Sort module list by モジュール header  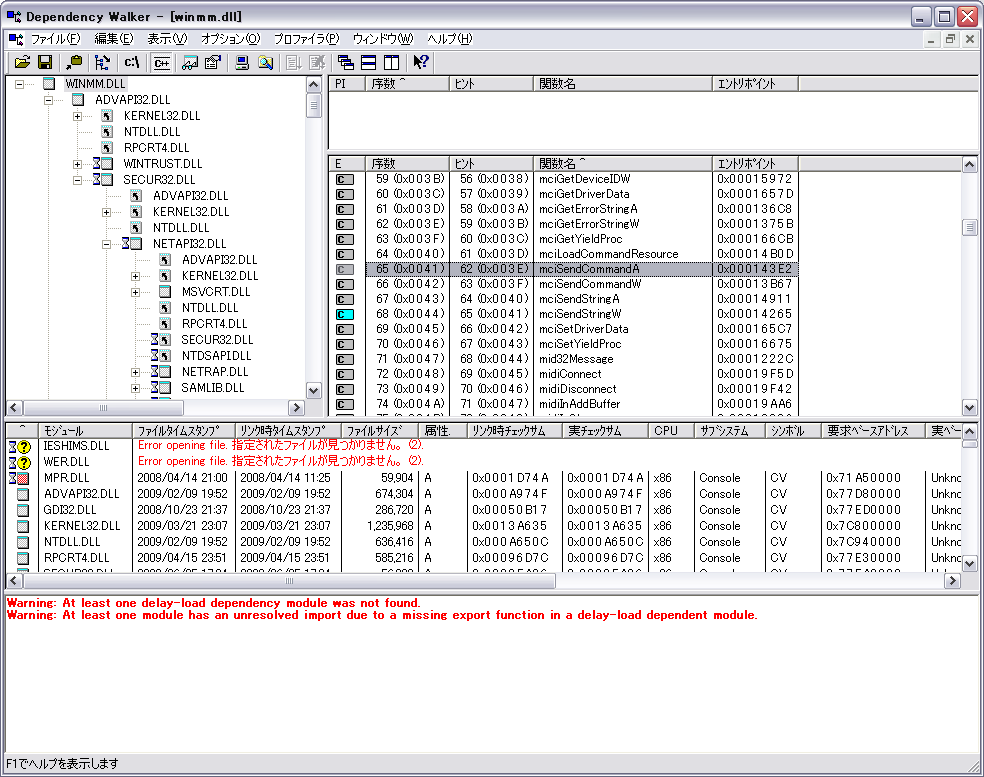85,431
